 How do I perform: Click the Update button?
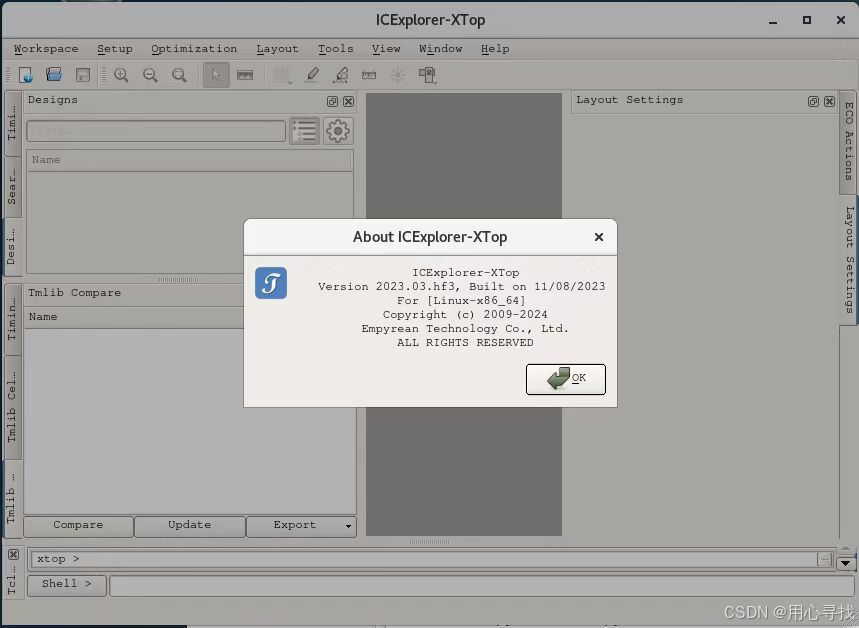190,525
